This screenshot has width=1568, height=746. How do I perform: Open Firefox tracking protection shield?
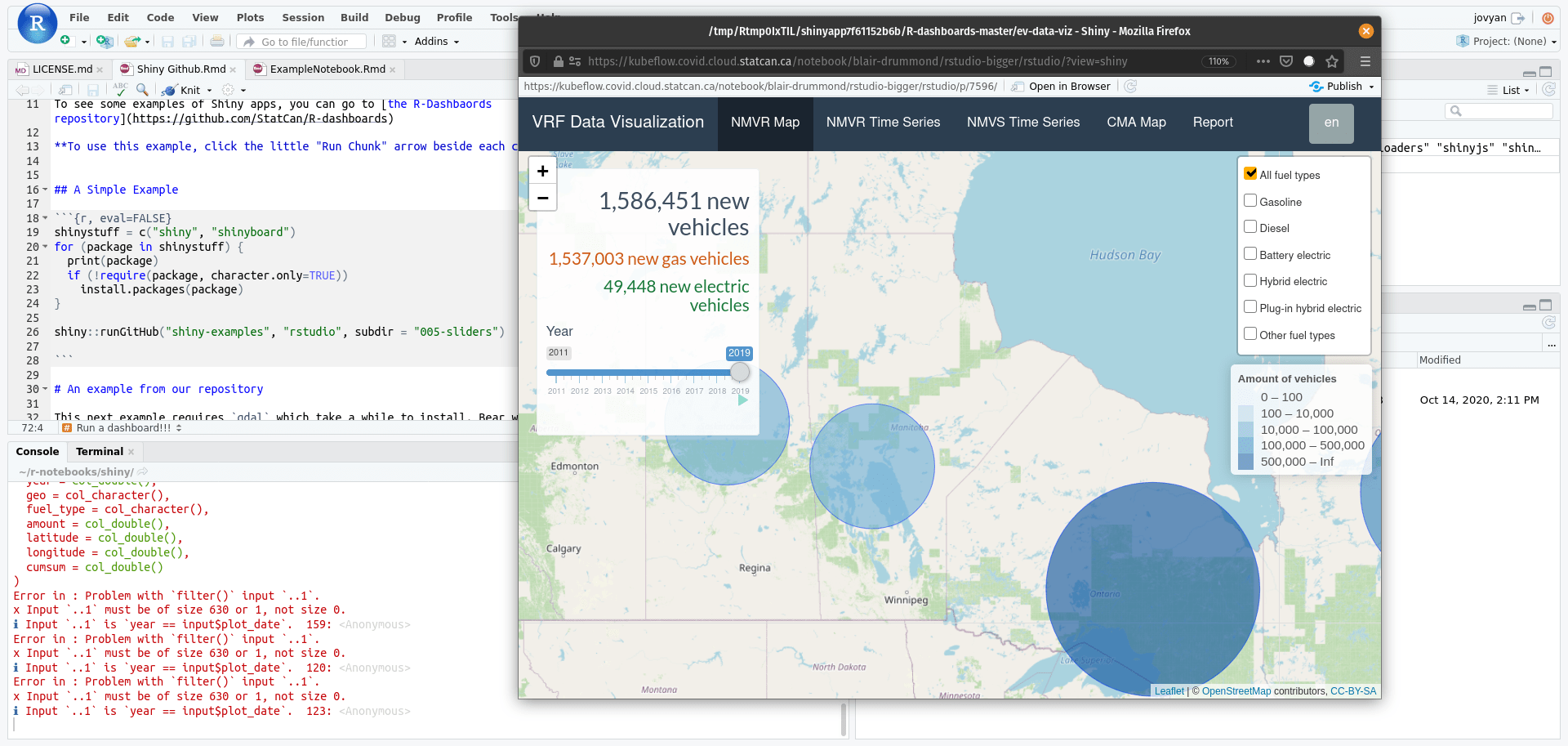click(x=535, y=61)
